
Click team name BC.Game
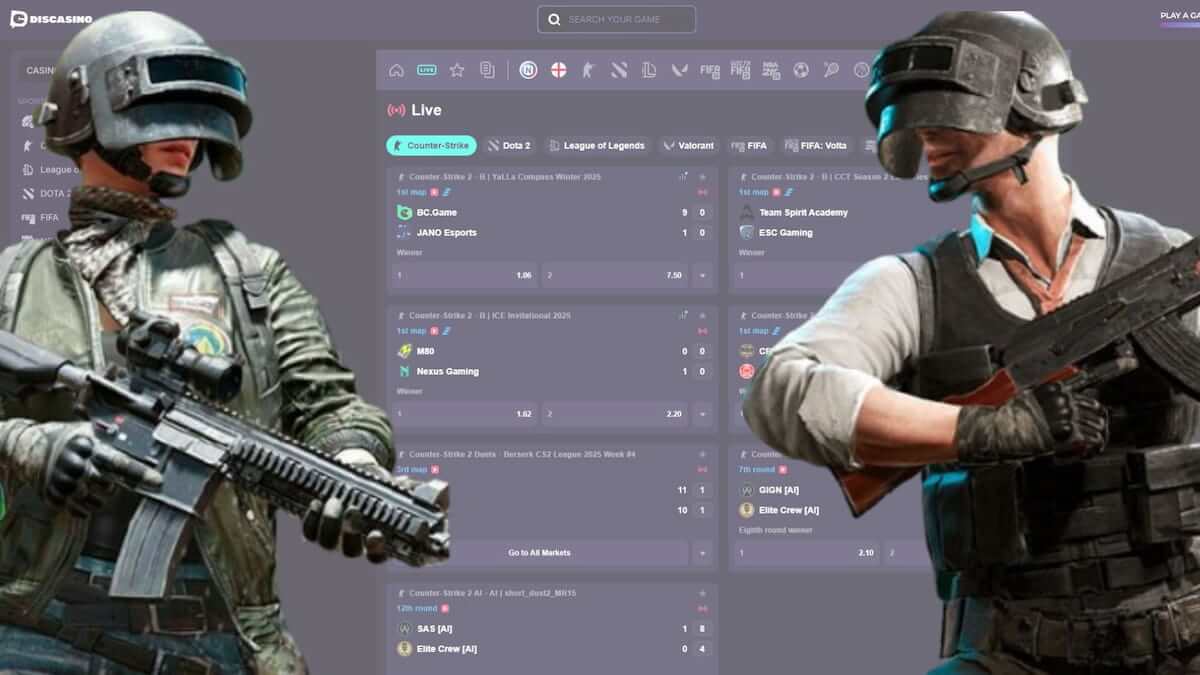[437, 213]
